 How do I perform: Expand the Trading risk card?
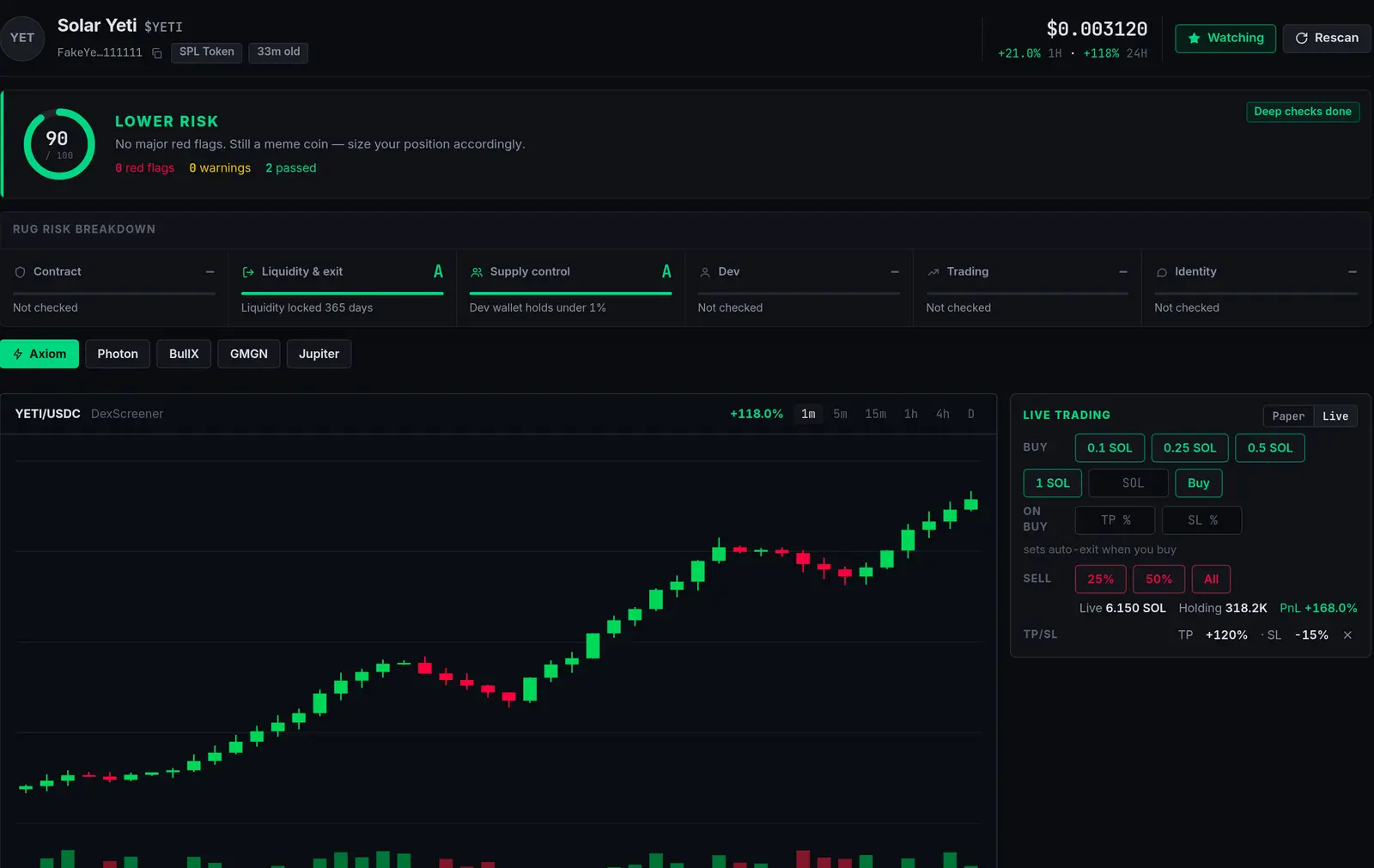(1027, 288)
